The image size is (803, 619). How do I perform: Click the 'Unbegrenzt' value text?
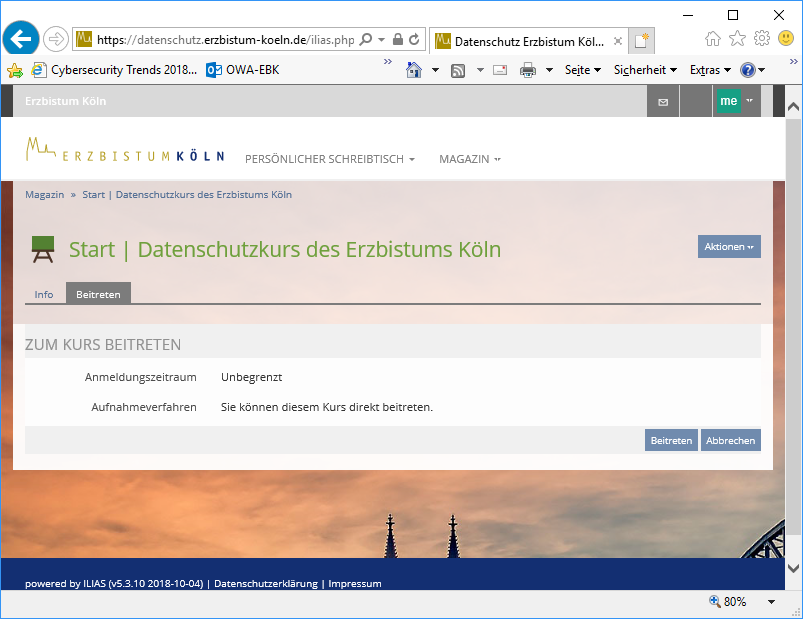(x=251, y=377)
